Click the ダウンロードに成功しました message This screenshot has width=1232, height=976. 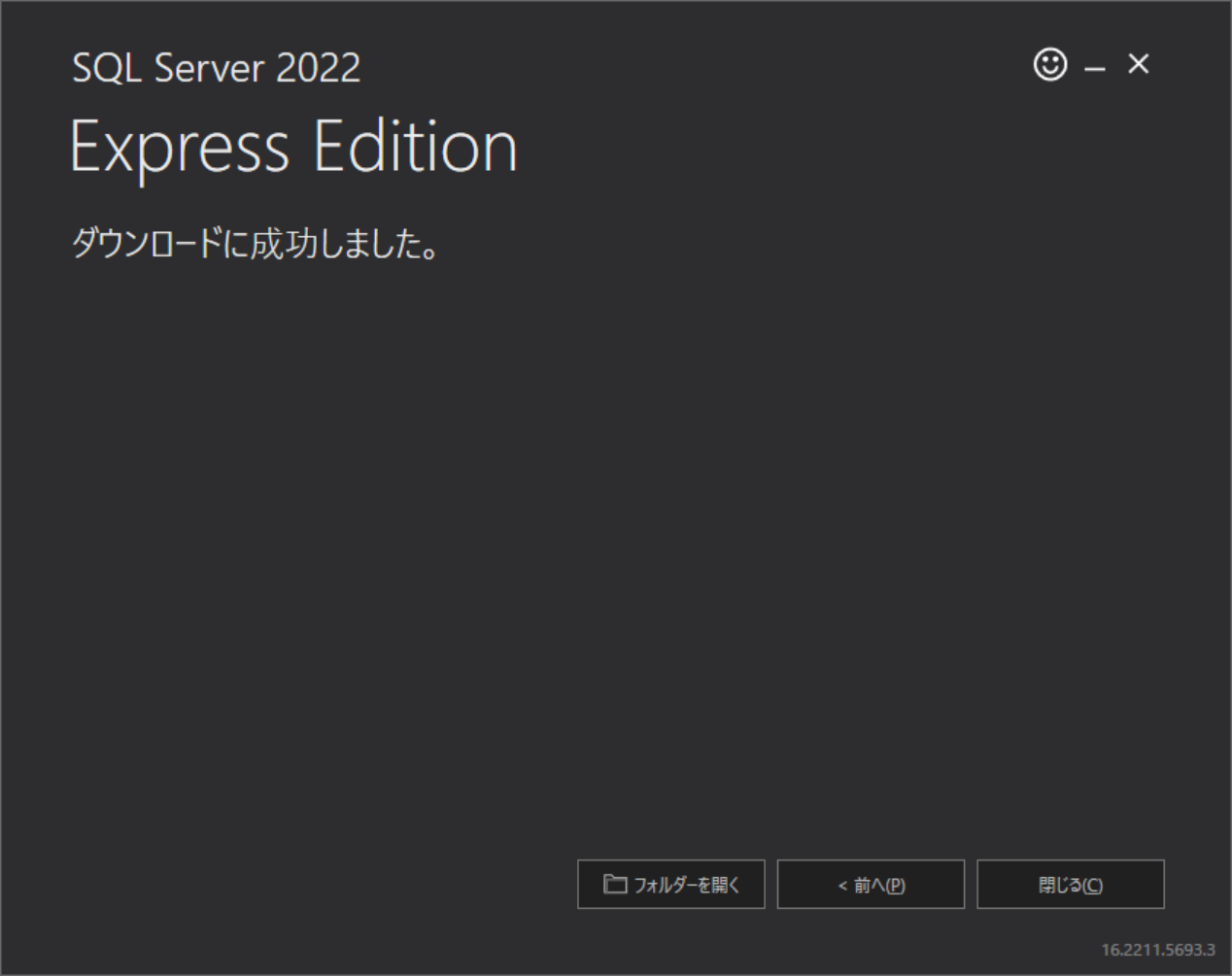tap(256, 243)
